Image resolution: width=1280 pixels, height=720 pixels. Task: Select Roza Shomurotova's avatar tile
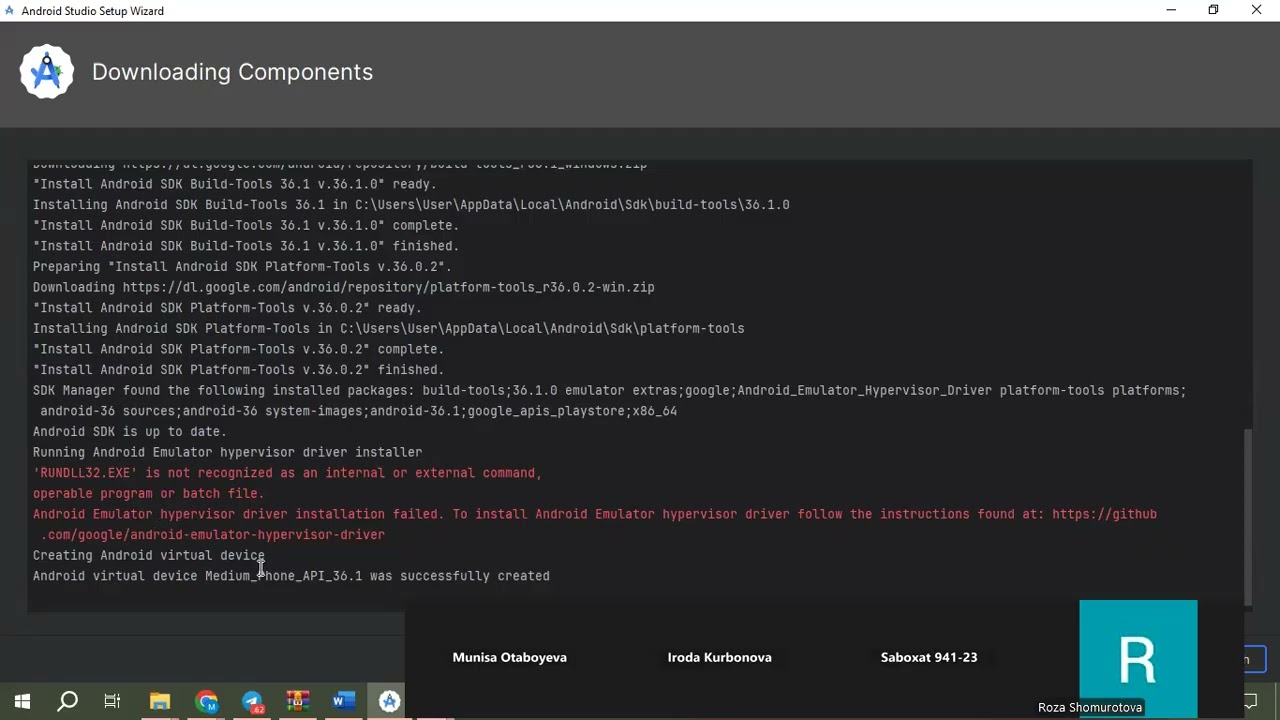click(x=1138, y=659)
